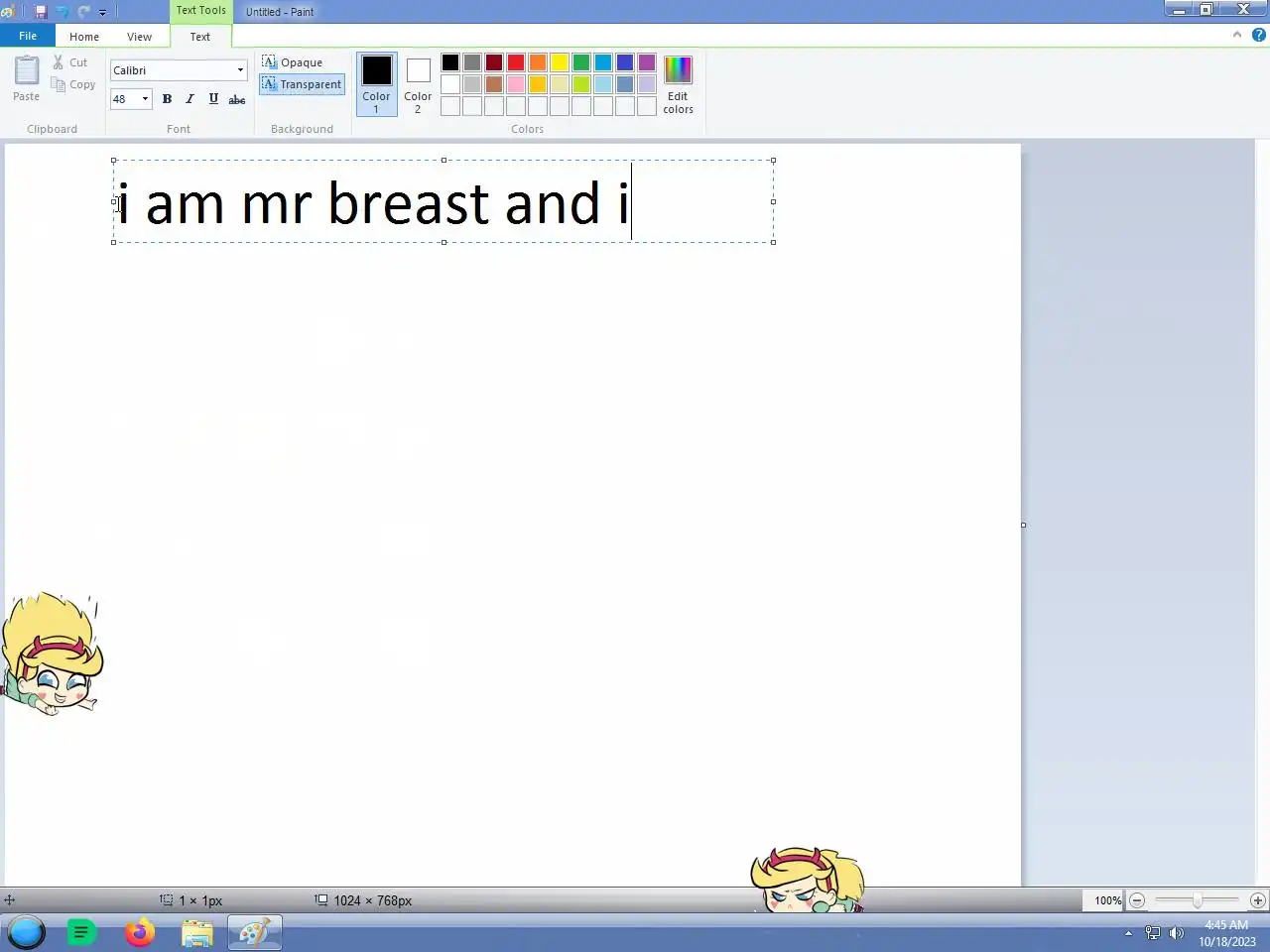Viewport: 1270px width, 952px height.
Task: Toggle Underline formatting
Action: [213, 99]
